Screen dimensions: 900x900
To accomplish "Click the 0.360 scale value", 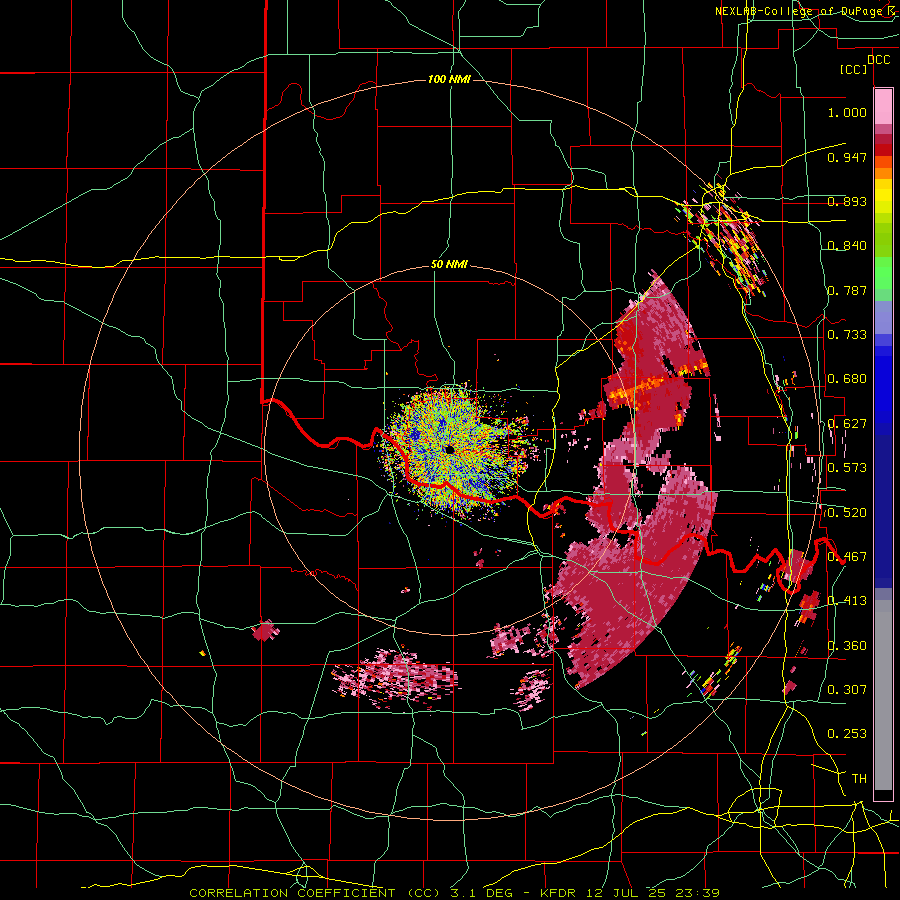I will point(847,645).
